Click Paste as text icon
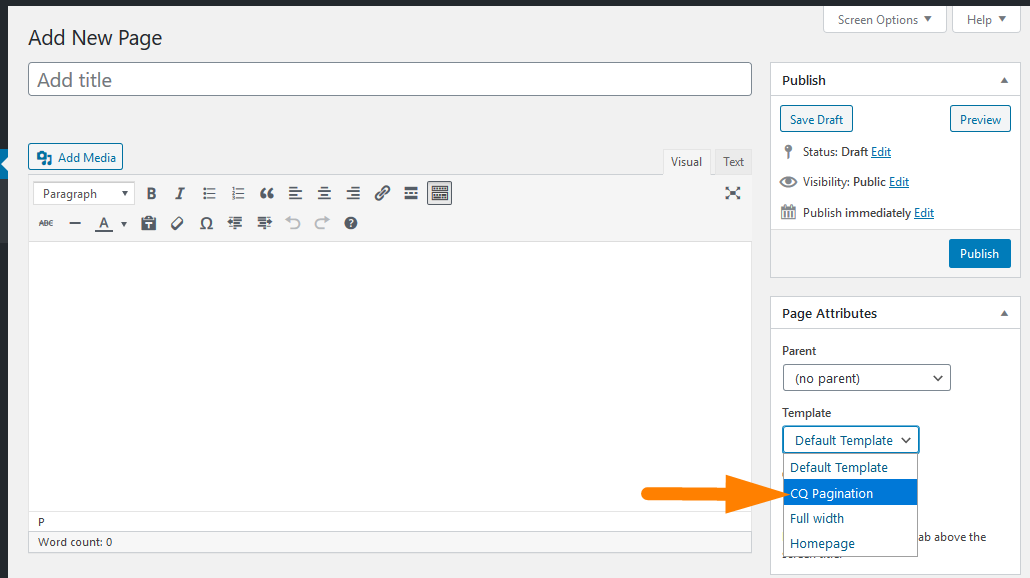The width and height of the screenshot is (1030, 578). [x=148, y=223]
